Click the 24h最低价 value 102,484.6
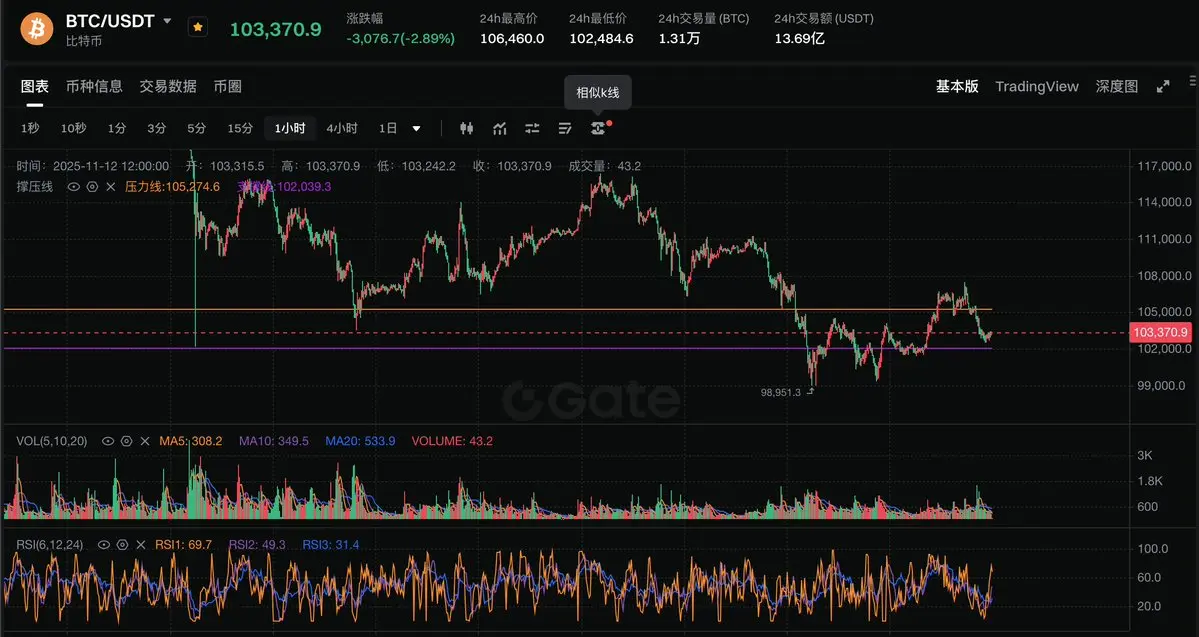Image resolution: width=1199 pixels, height=637 pixels. [601, 38]
